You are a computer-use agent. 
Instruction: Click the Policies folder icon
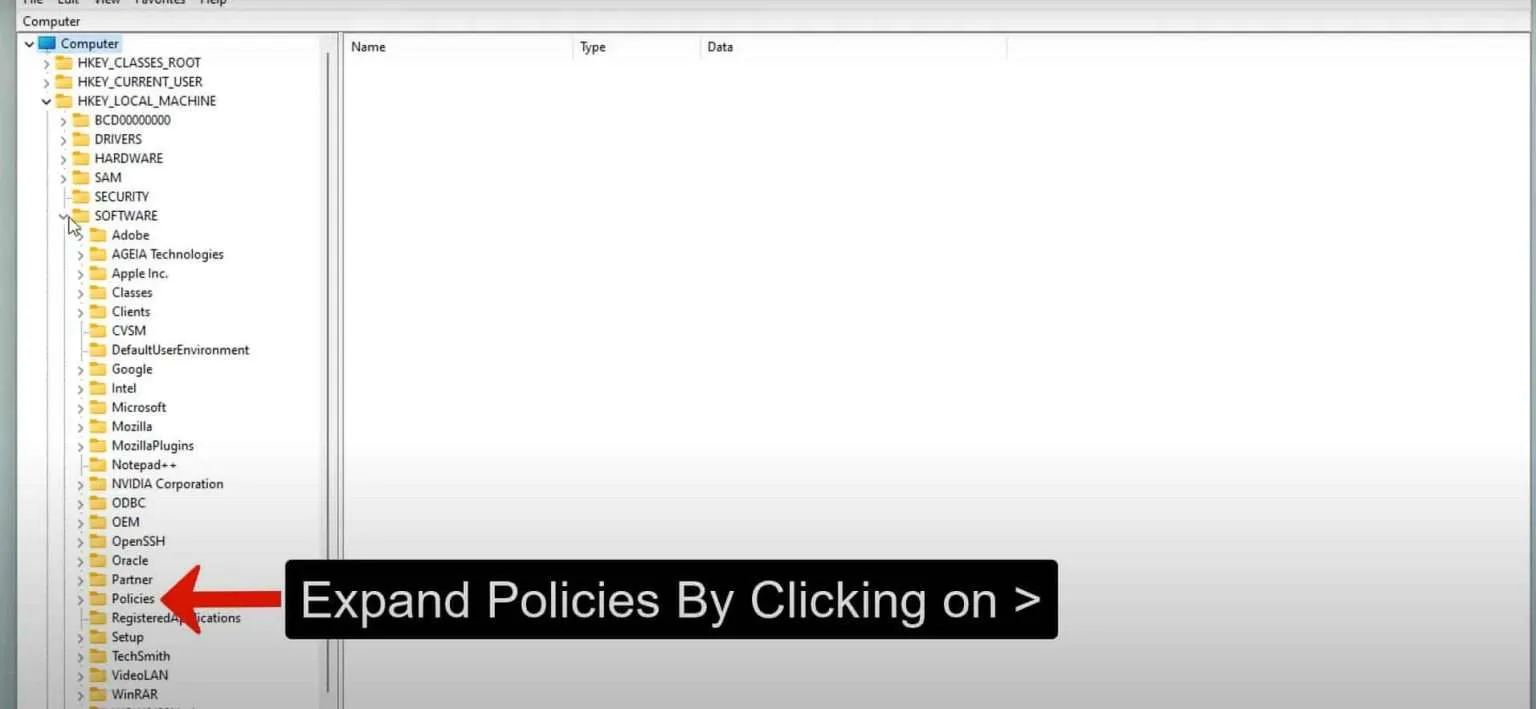(x=98, y=599)
